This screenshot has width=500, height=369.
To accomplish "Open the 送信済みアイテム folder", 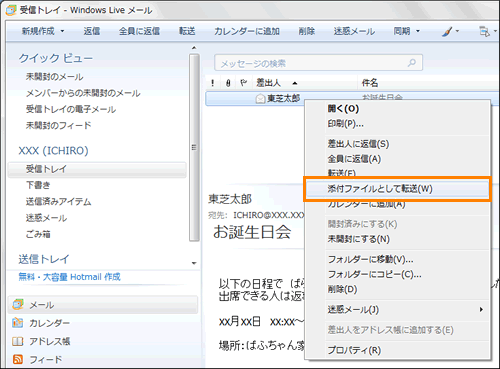I will pos(59,202).
